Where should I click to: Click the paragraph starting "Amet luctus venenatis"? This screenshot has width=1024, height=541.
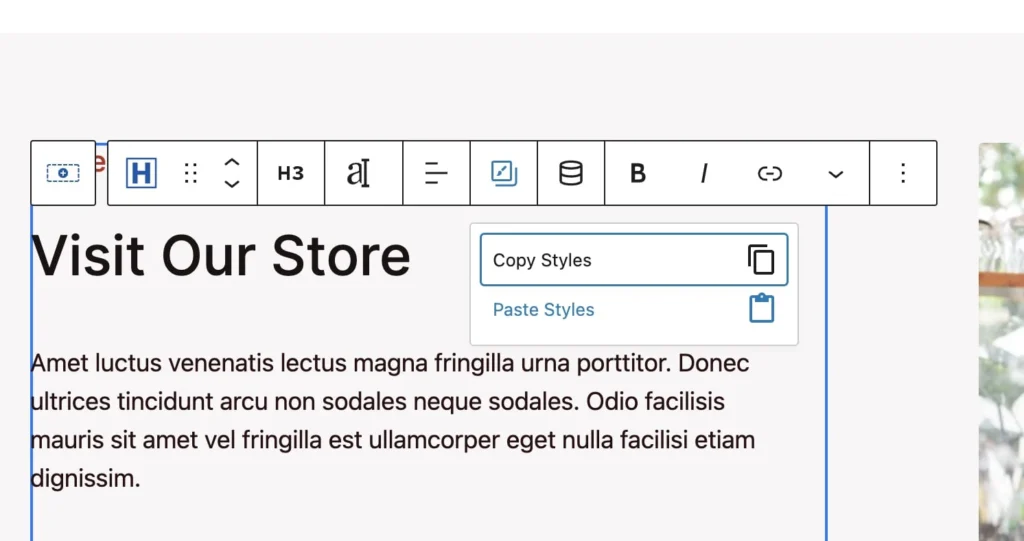tap(392, 420)
